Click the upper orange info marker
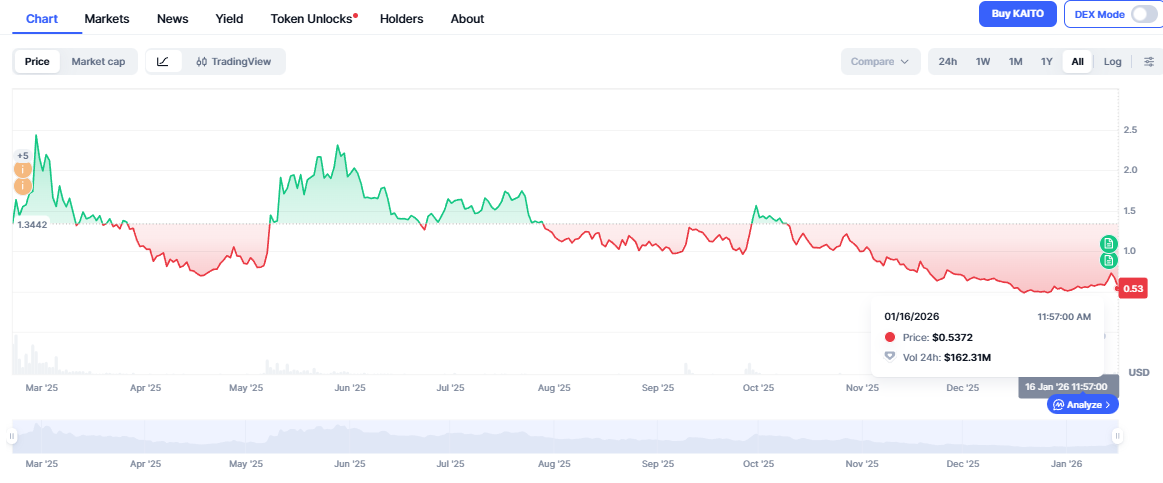Viewport: 1163px width, 483px height. tap(22, 170)
